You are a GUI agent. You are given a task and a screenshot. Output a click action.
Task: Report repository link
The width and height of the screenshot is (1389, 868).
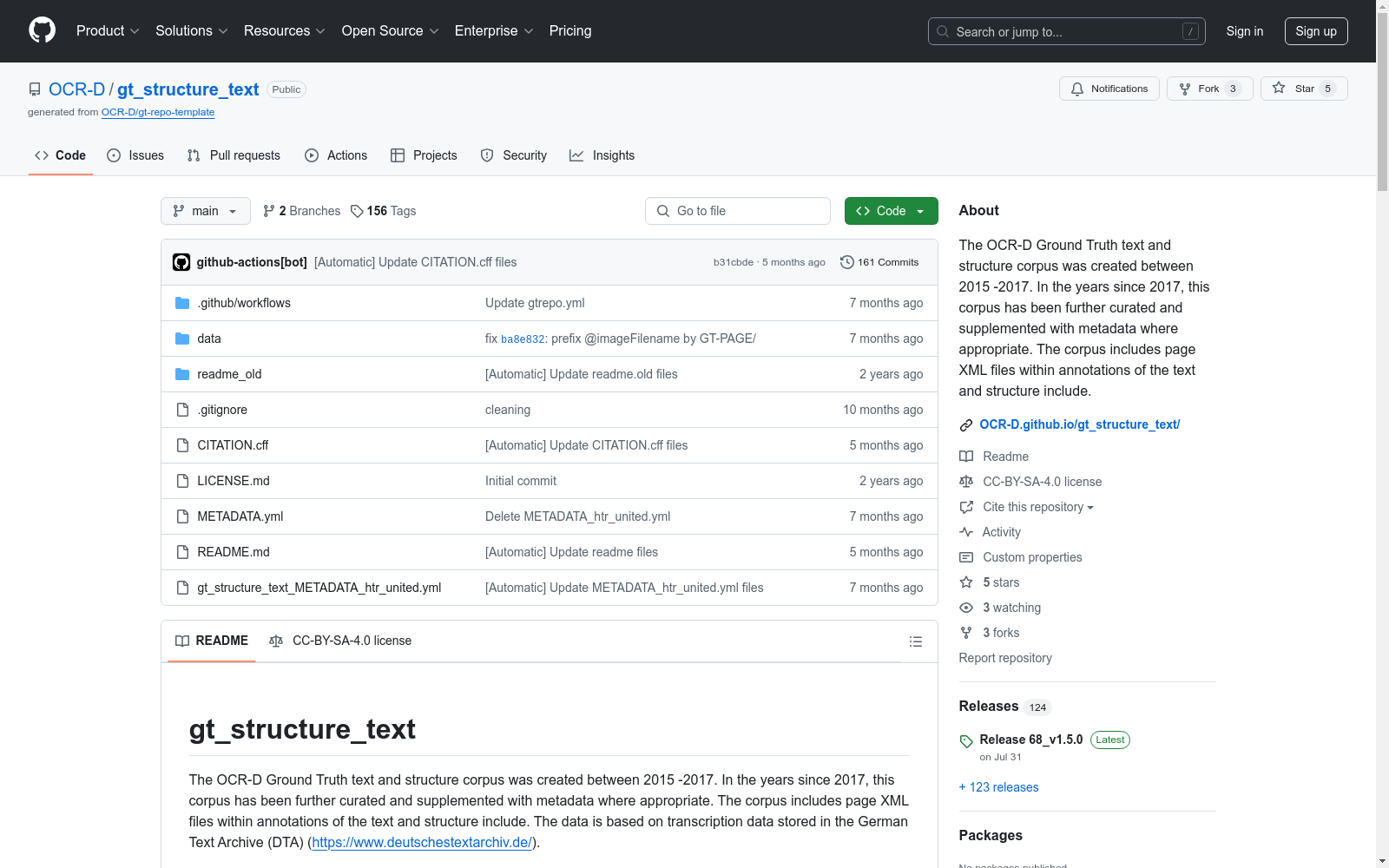pyautogui.click(x=1005, y=658)
